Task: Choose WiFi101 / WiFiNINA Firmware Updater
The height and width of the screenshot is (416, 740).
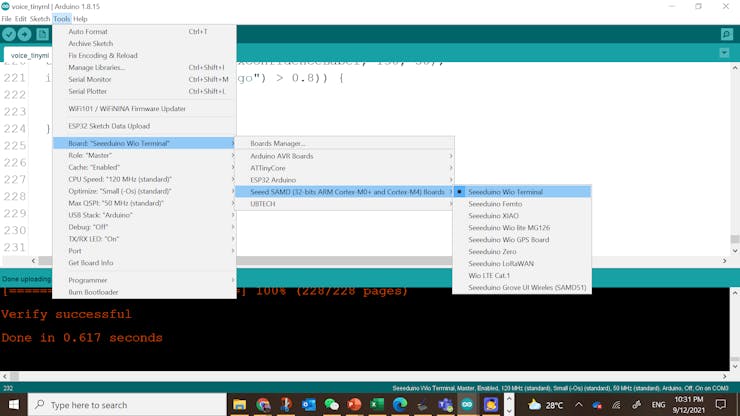Action: [x=144, y=109]
